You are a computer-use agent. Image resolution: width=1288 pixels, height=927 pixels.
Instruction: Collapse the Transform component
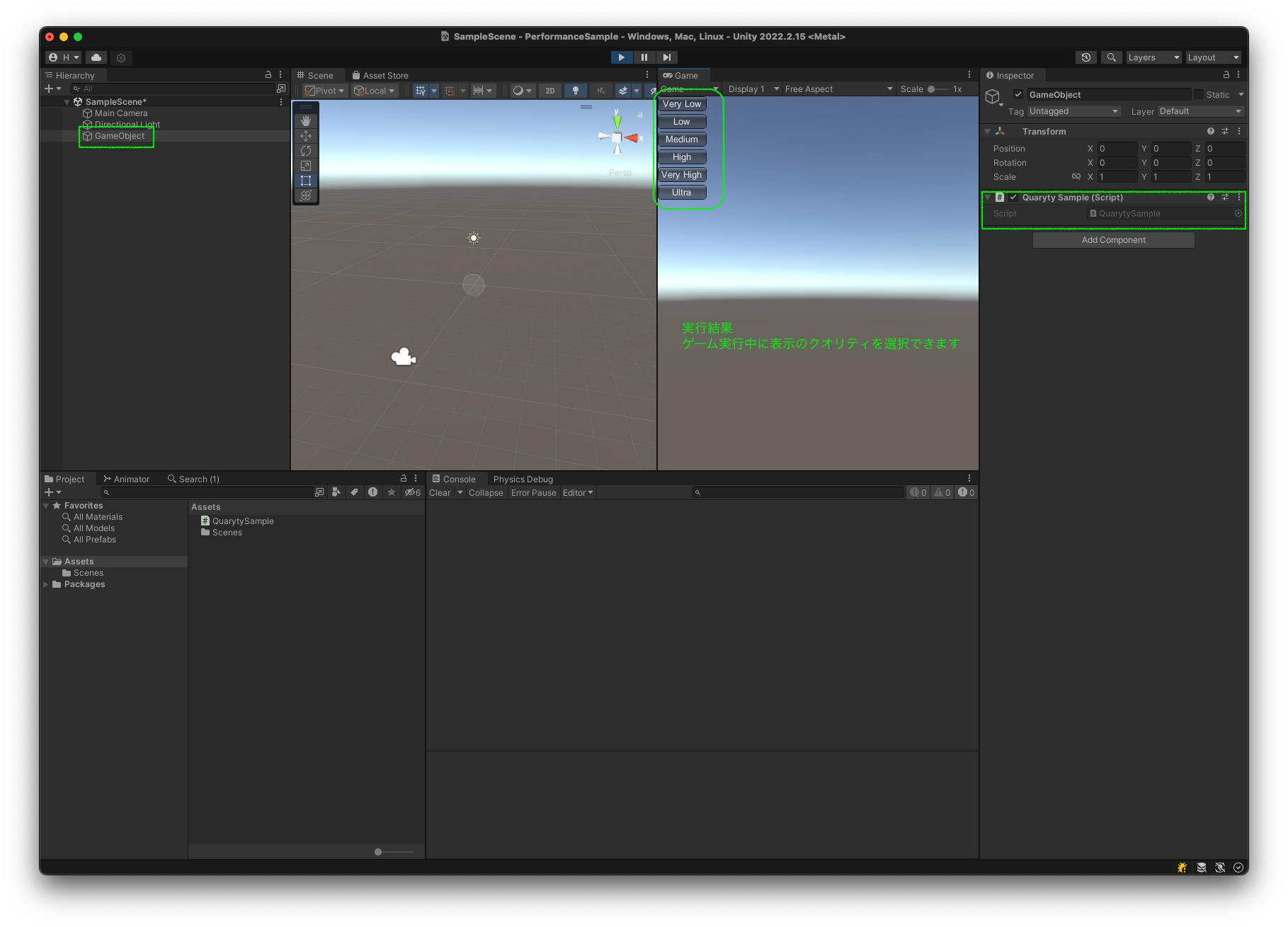point(987,131)
